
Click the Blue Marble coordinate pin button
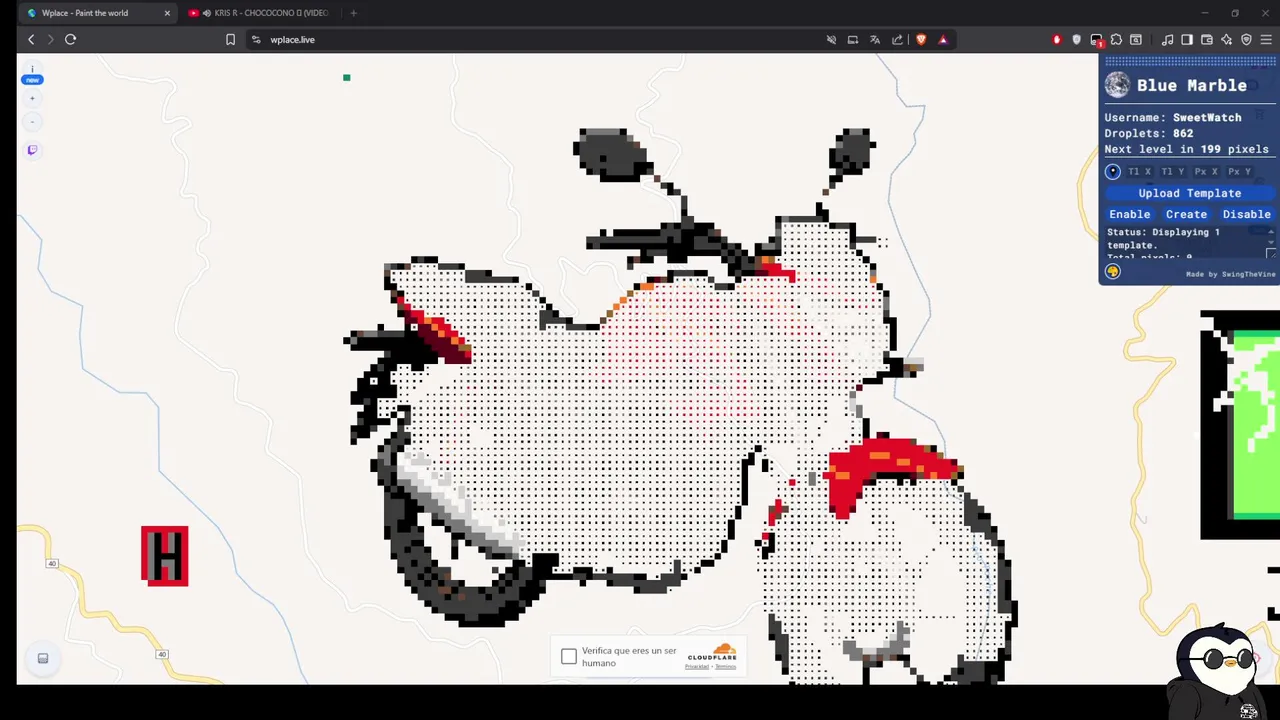[x=1113, y=171]
